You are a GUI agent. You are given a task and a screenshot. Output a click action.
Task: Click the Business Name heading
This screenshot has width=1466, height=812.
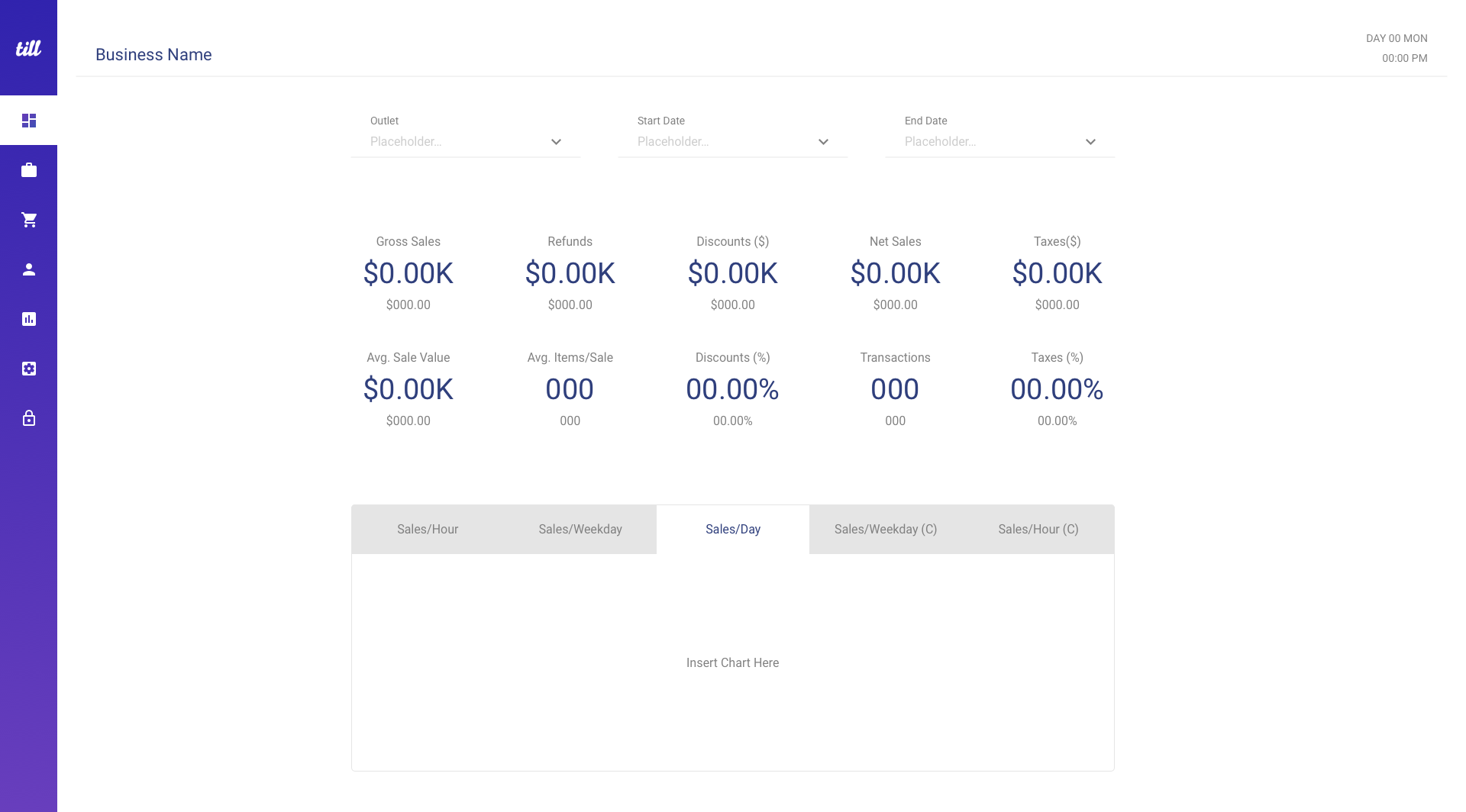click(x=153, y=55)
